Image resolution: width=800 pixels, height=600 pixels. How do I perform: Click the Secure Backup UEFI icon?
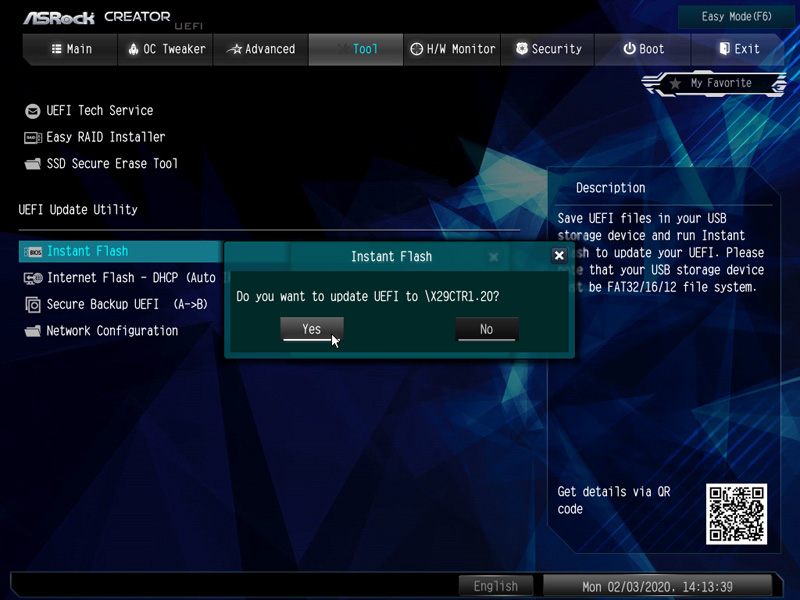coord(33,305)
